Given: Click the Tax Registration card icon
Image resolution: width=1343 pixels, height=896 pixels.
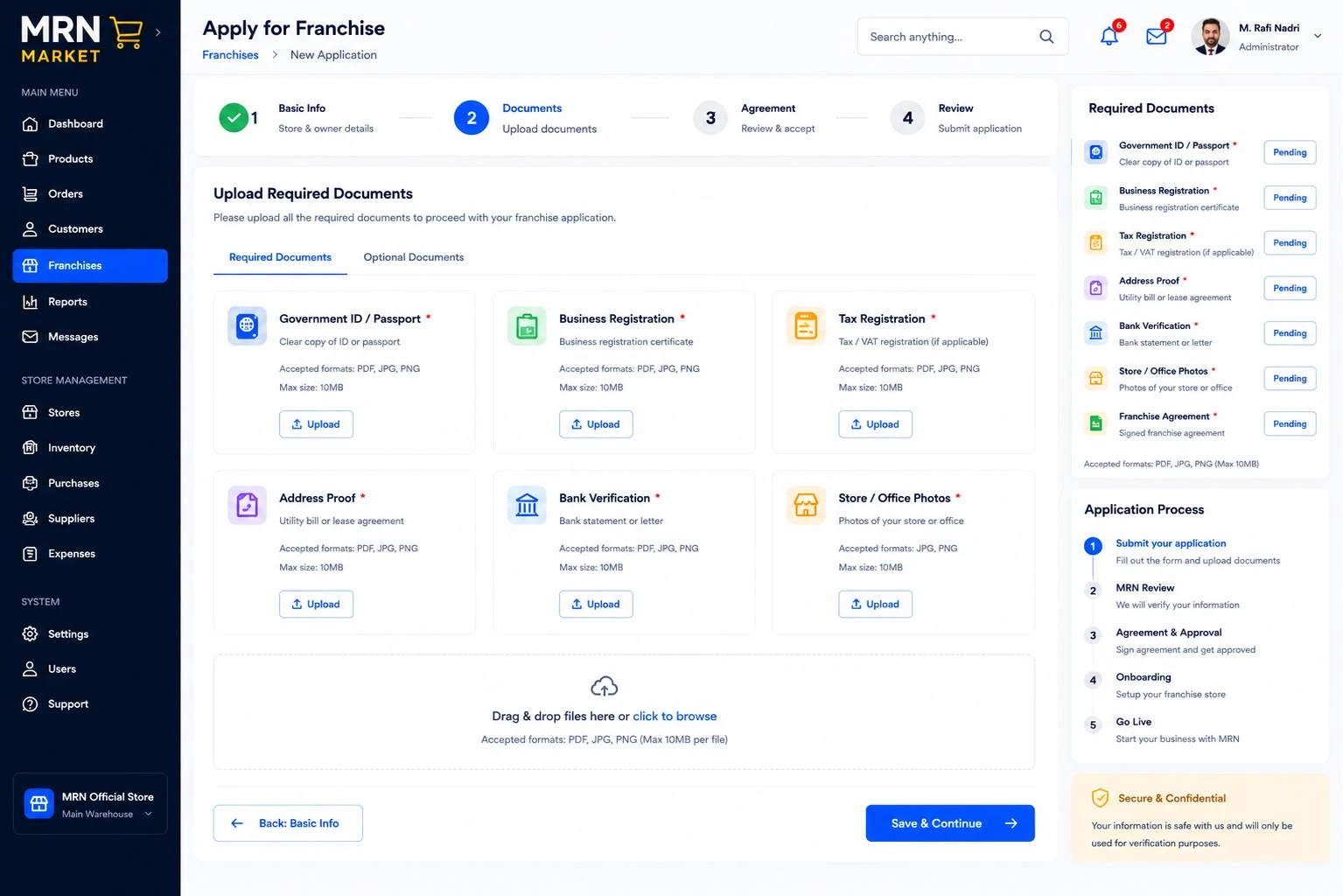Looking at the screenshot, I should coord(806,325).
